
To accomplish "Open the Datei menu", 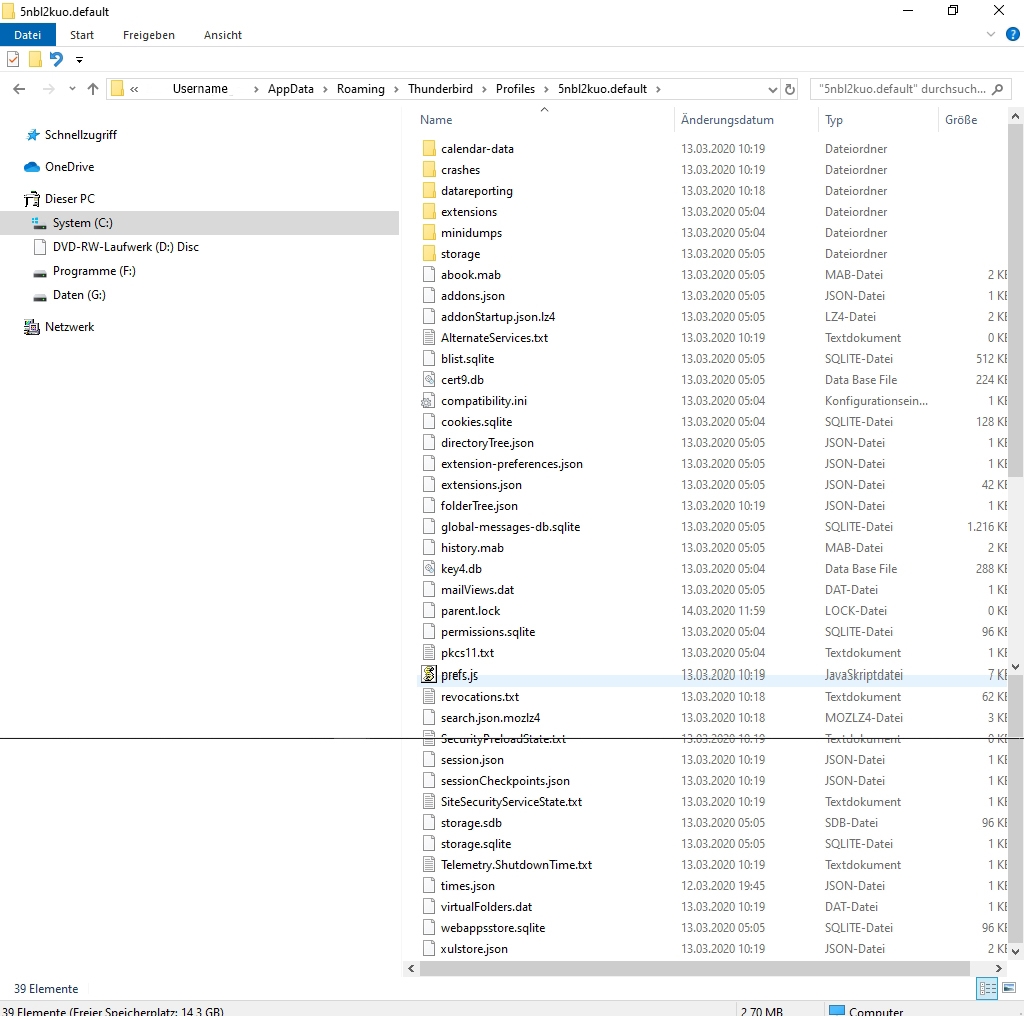I will (28, 35).
